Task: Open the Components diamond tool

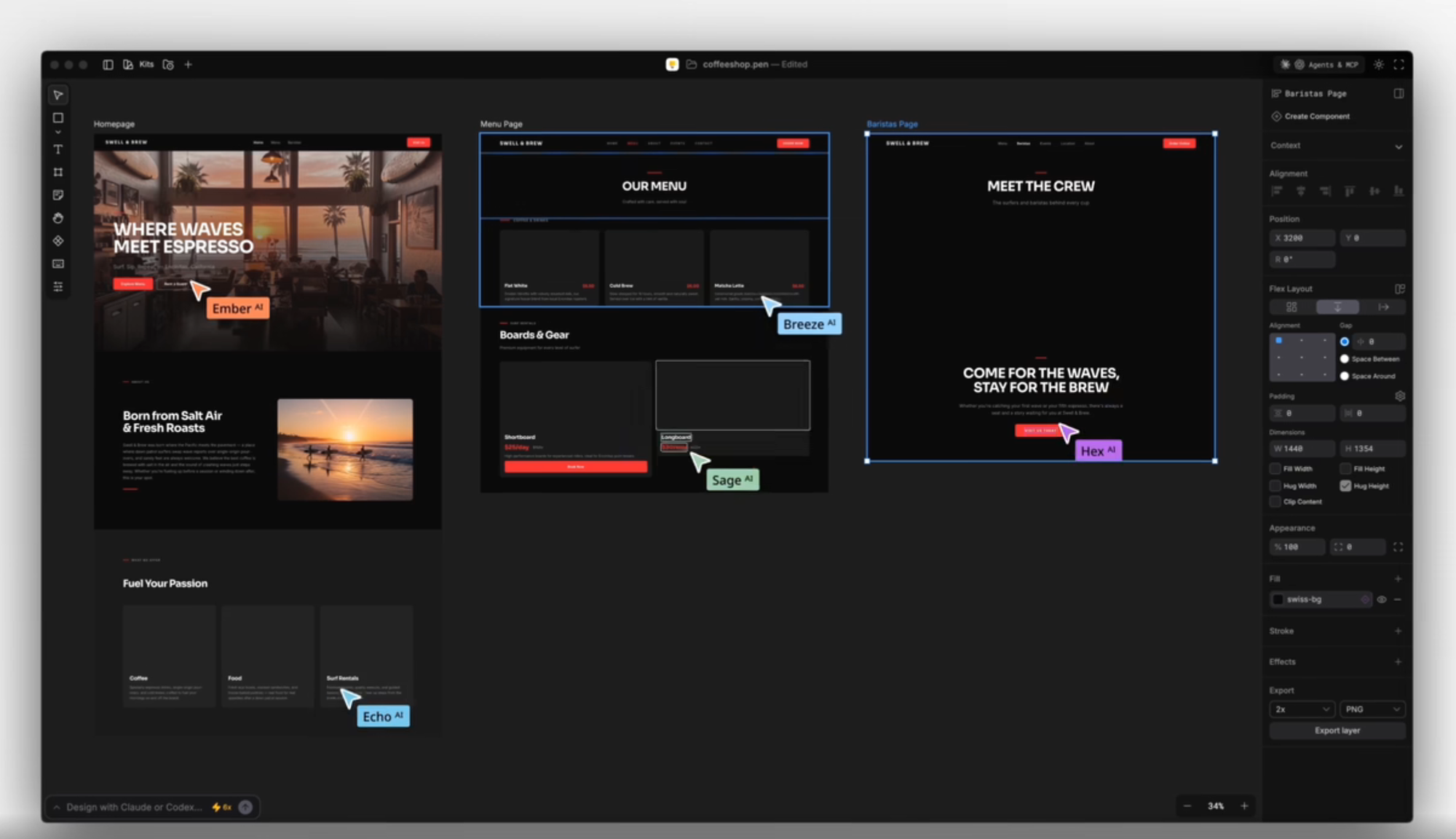Action: [x=58, y=241]
